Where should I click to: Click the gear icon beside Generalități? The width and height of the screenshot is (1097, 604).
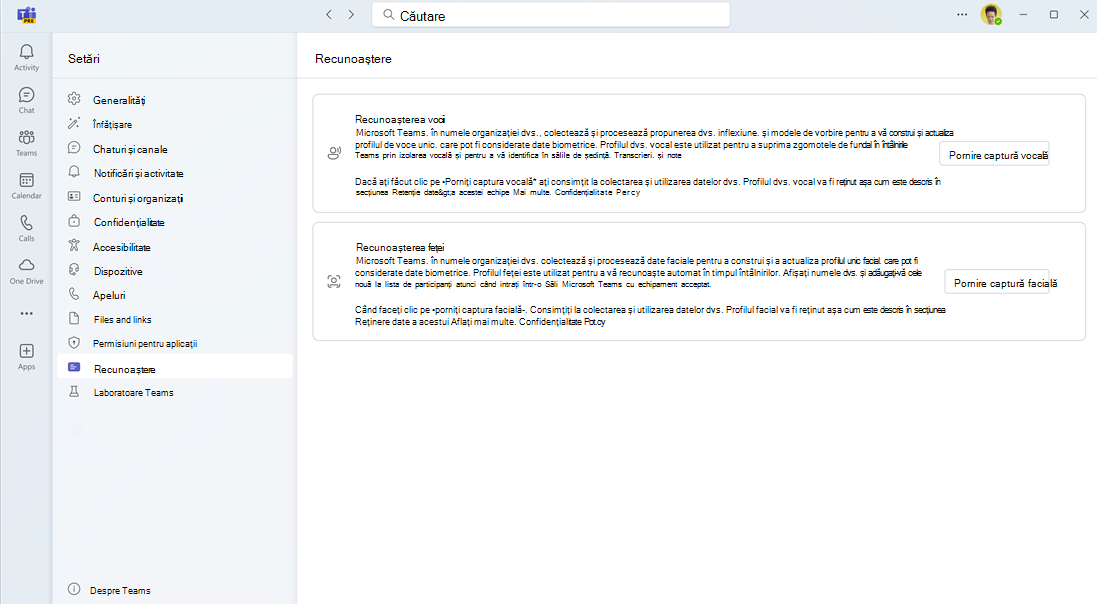[x=74, y=99]
